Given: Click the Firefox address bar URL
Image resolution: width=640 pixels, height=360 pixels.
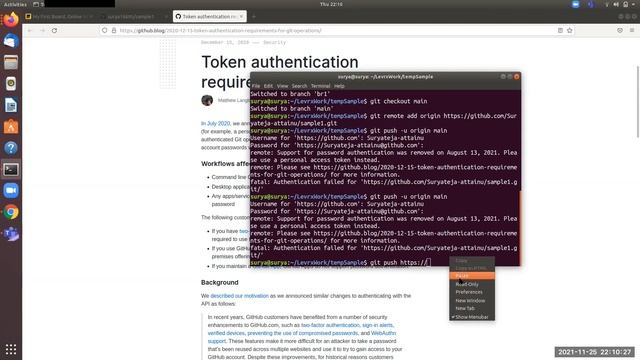Looking at the screenshot, I should coord(220,31).
